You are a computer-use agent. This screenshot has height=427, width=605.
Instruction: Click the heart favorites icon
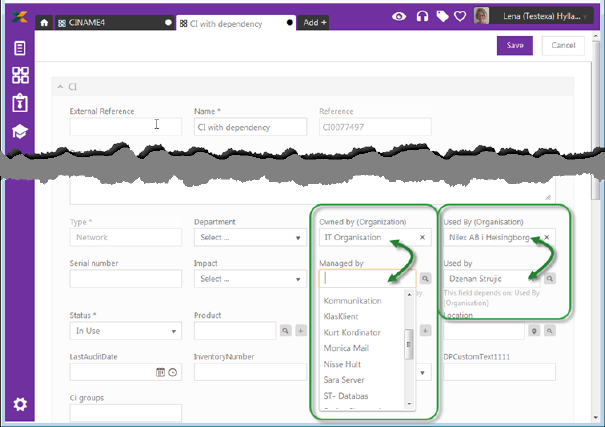point(460,16)
